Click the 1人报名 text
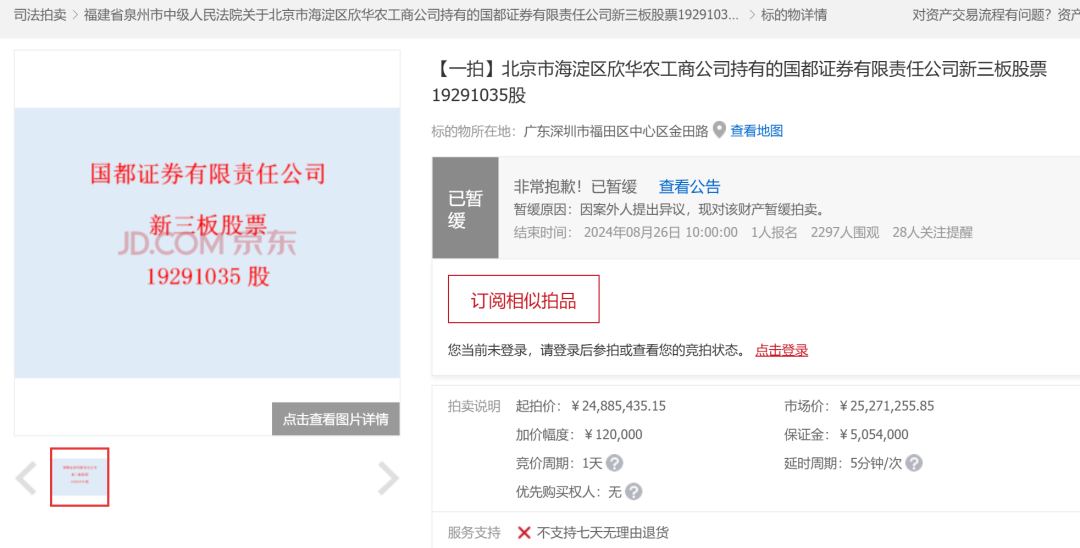1080x548 pixels. (x=774, y=233)
